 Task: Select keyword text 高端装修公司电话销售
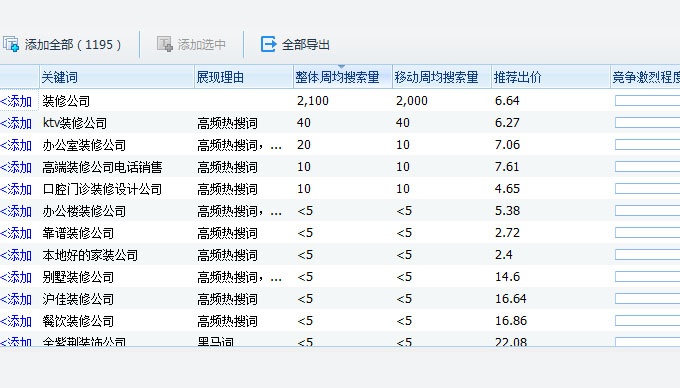102,167
